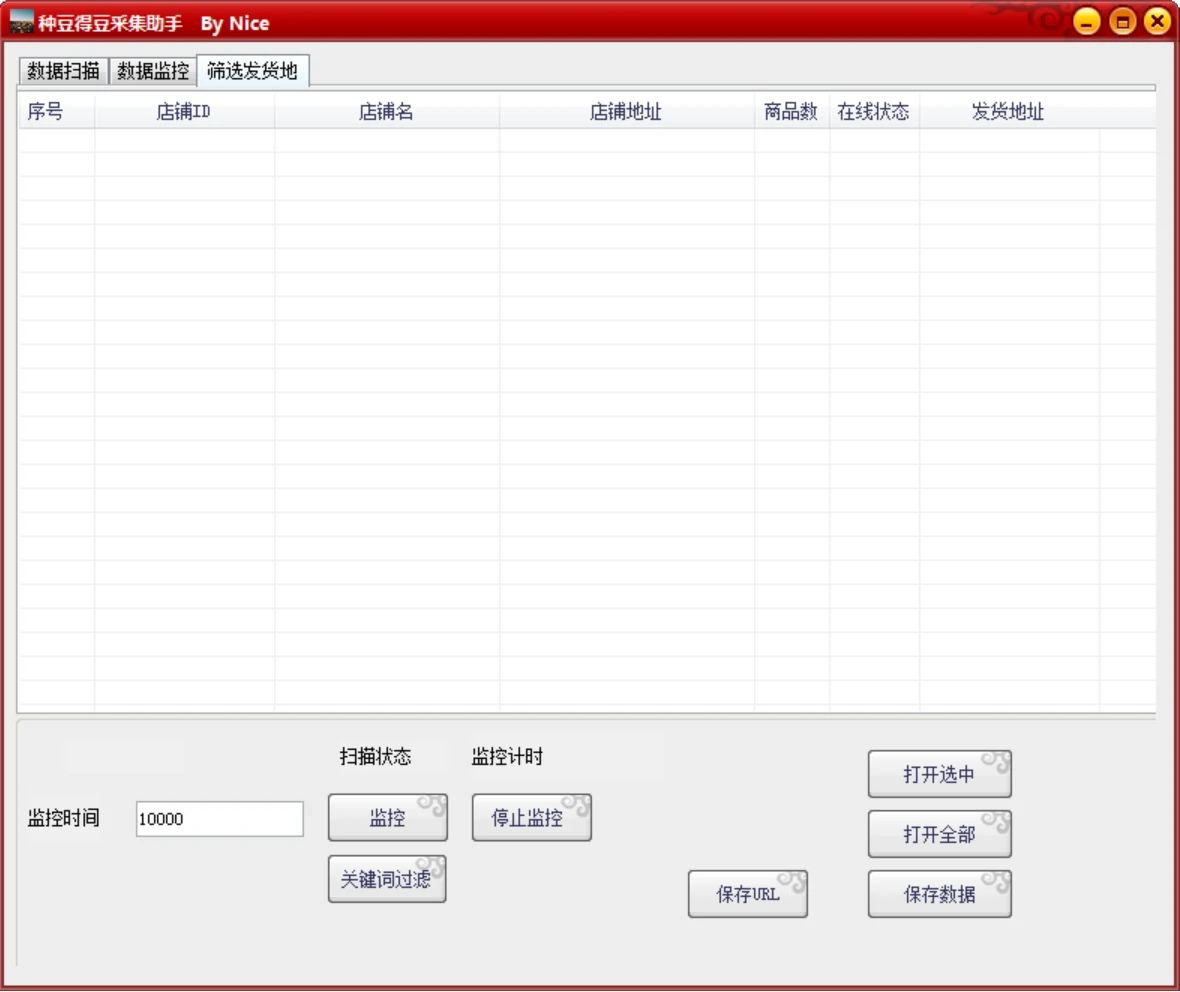Sort by 商品数 column header
Image resolution: width=1180 pixels, height=992 pixels.
tap(792, 111)
